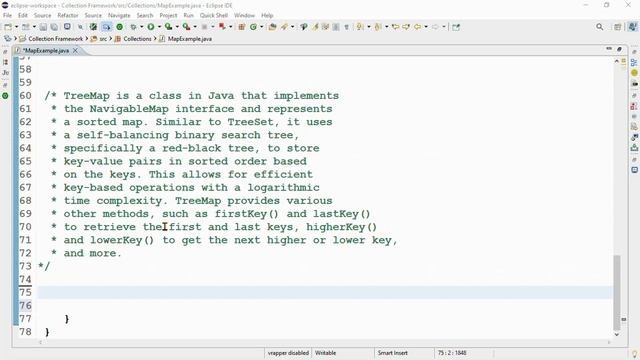Click the Pin Editor icon
The image size is (640, 360).
(x=456, y=27)
